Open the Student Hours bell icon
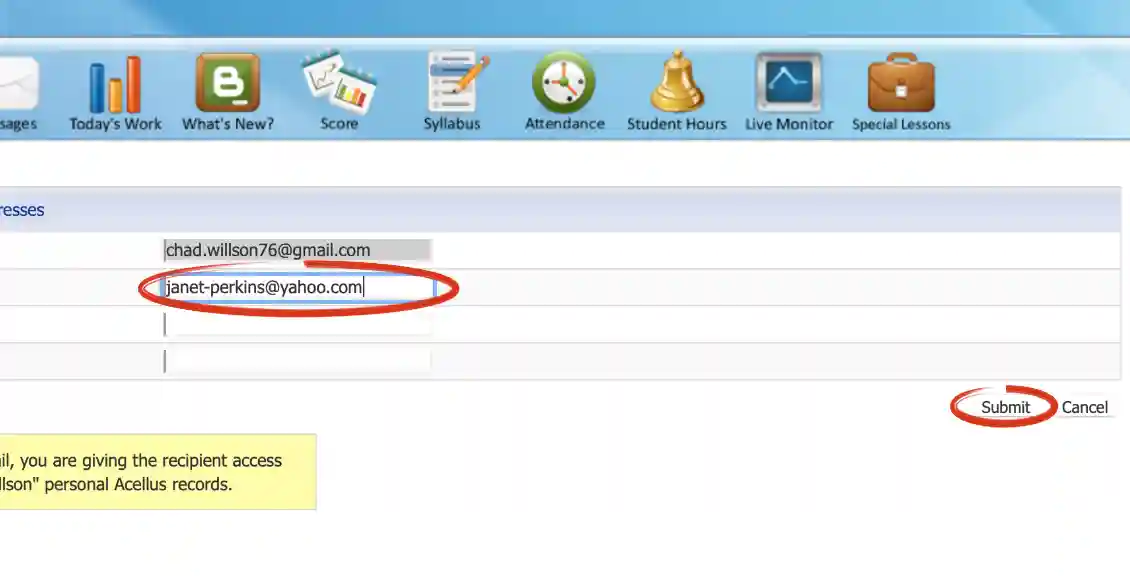The height and width of the screenshot is (577, 1130). pyautogui.click(x=677, y=81)
